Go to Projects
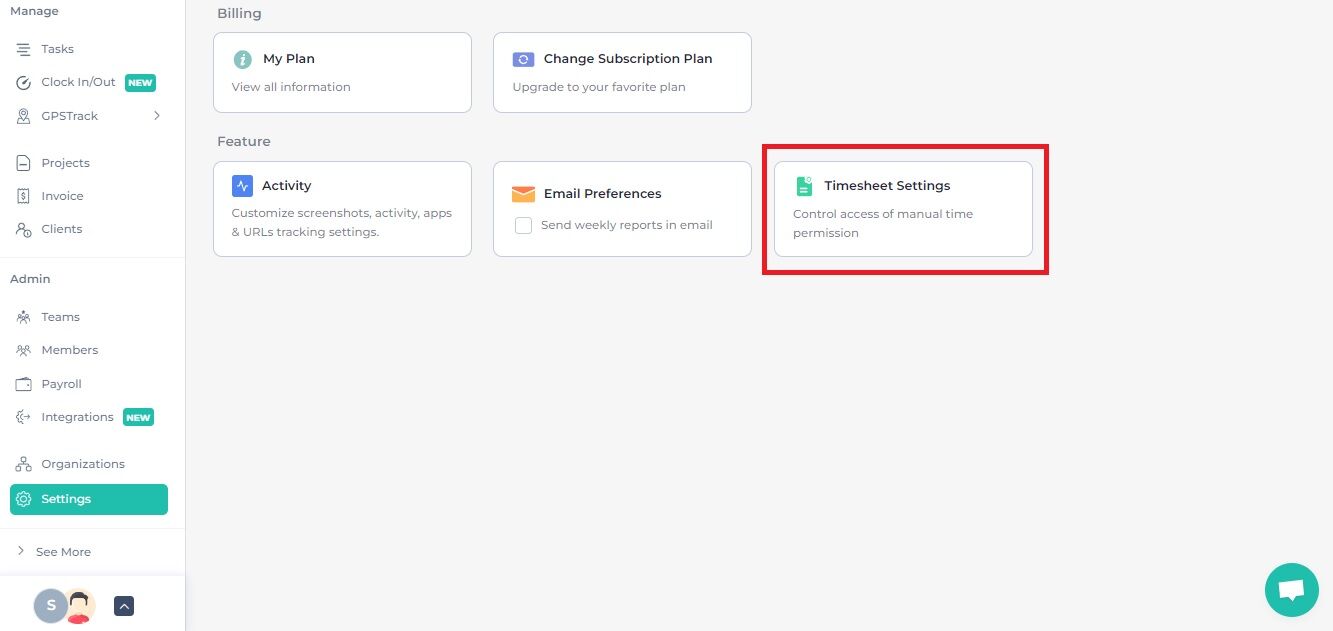The height and width of the screenshot is (631, 1333). 65,163
